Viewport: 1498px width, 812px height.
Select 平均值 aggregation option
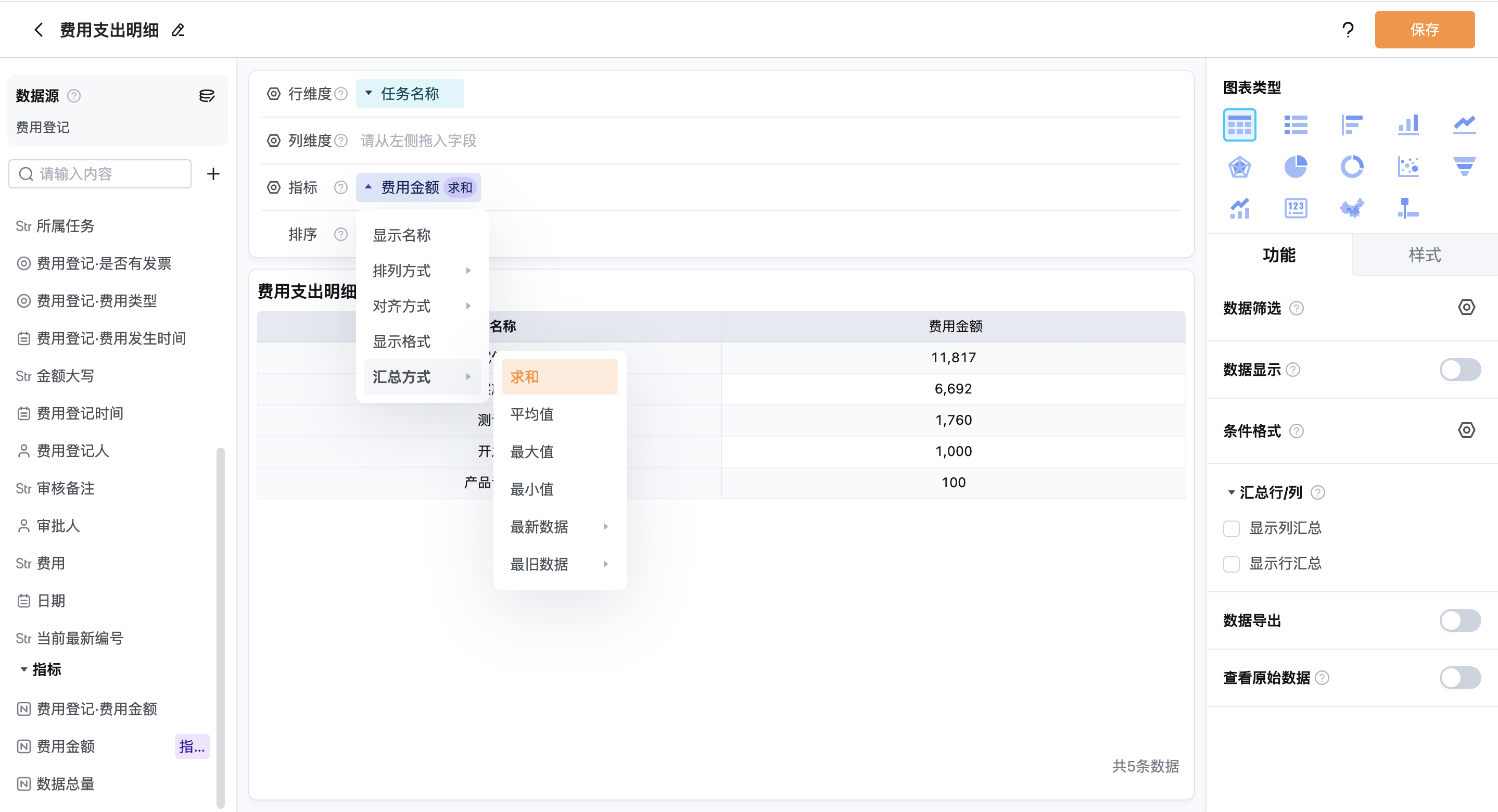click(x=560, y=414)
